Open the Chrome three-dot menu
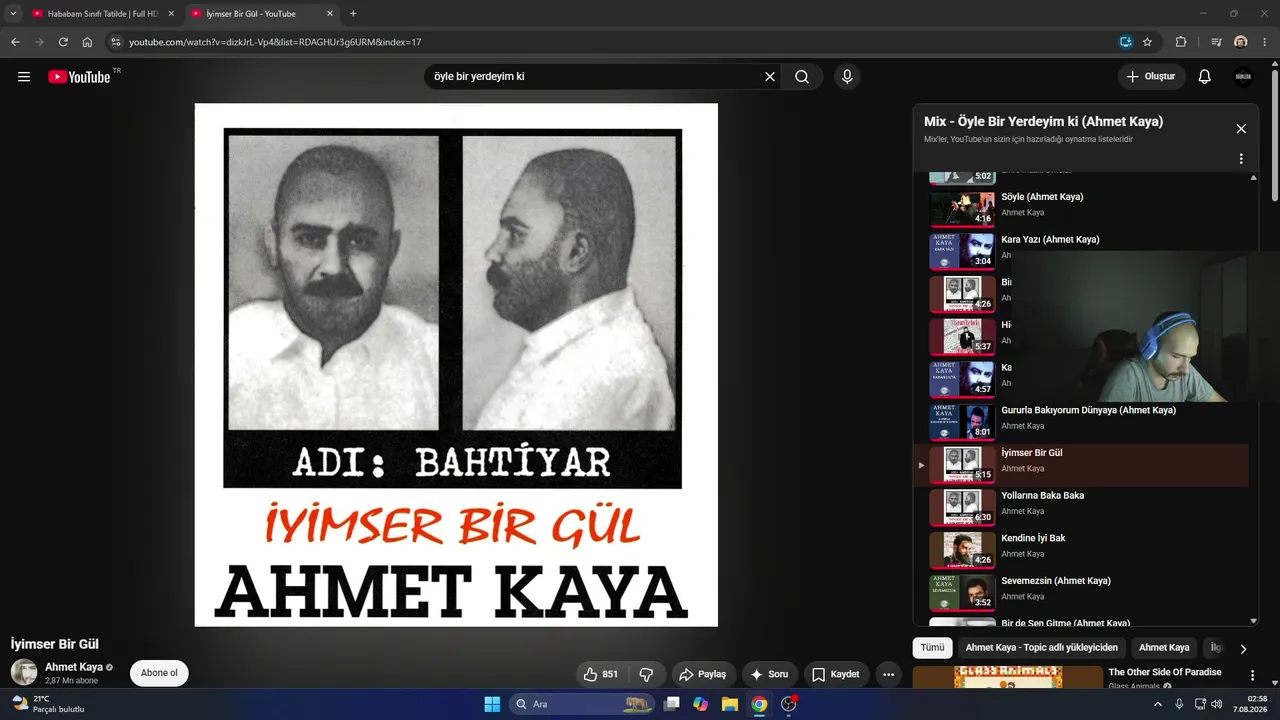 pos(1265,42)
